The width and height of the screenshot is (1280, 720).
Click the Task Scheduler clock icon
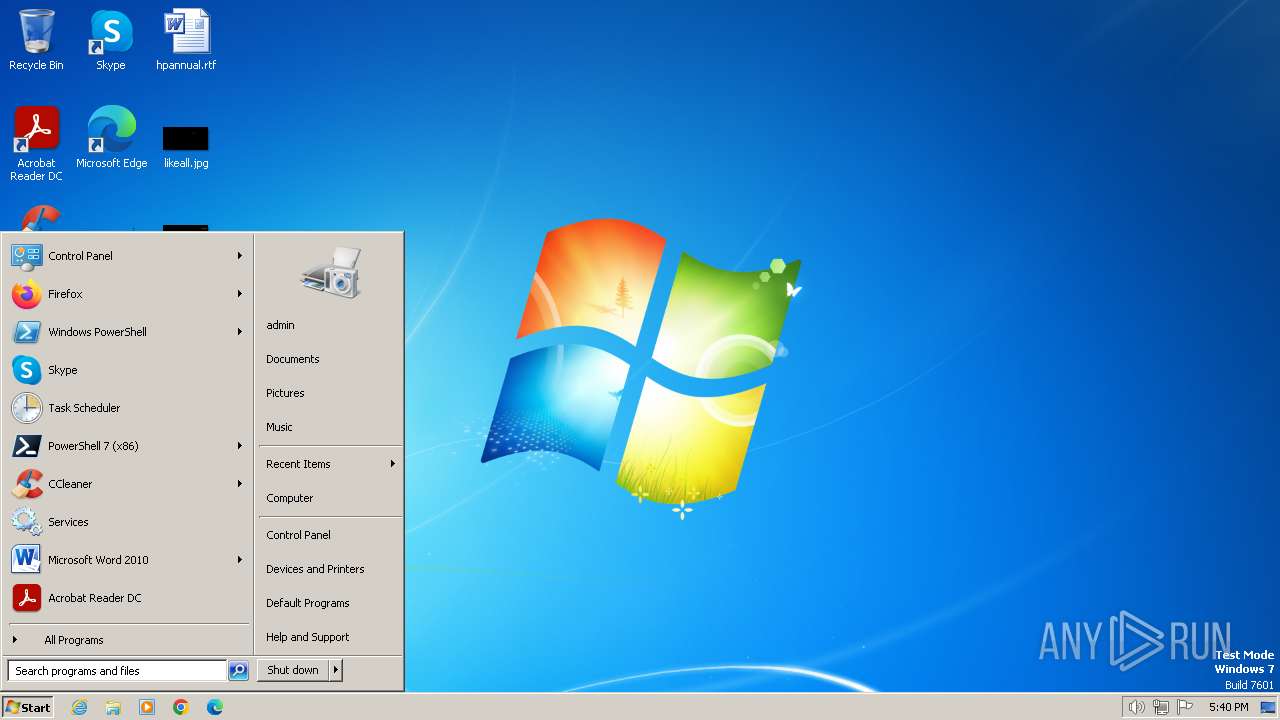click(26, 408)
